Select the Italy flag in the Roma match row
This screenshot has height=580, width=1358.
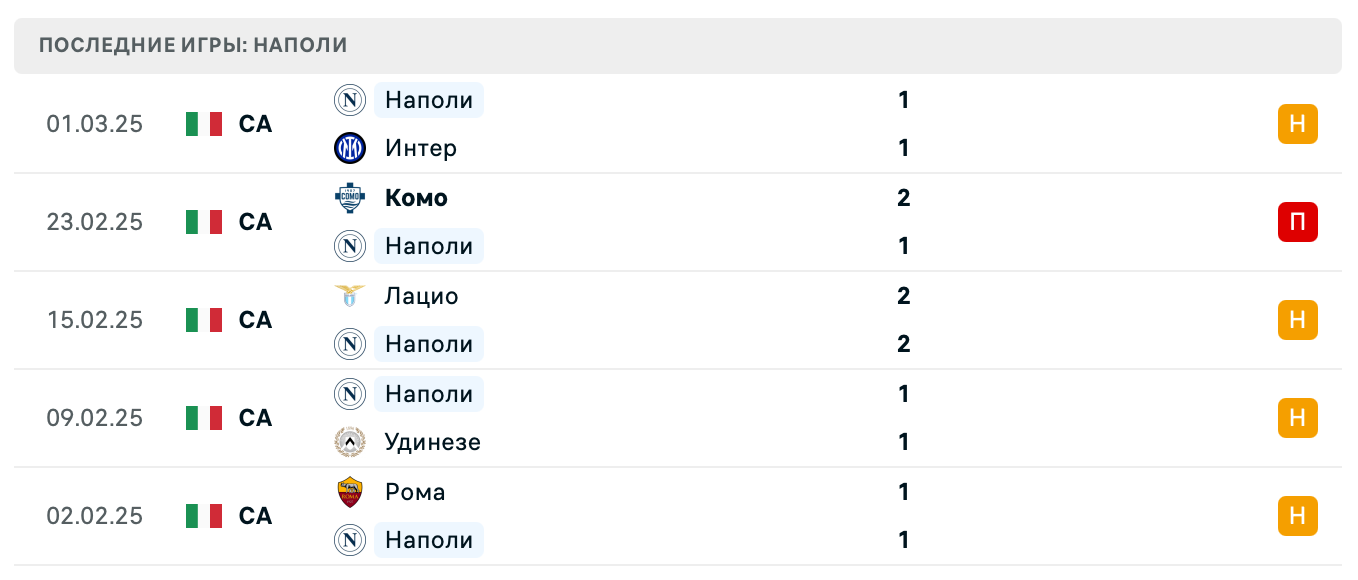204,516
